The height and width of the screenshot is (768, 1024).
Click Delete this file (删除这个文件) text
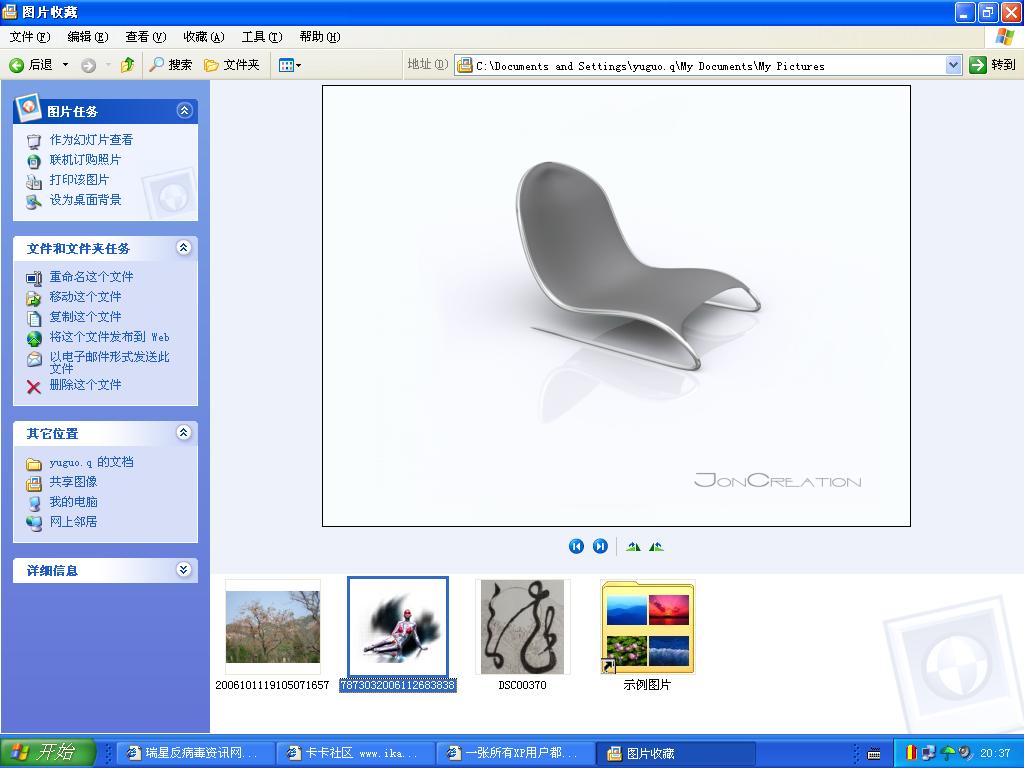(x=86, y=385)
